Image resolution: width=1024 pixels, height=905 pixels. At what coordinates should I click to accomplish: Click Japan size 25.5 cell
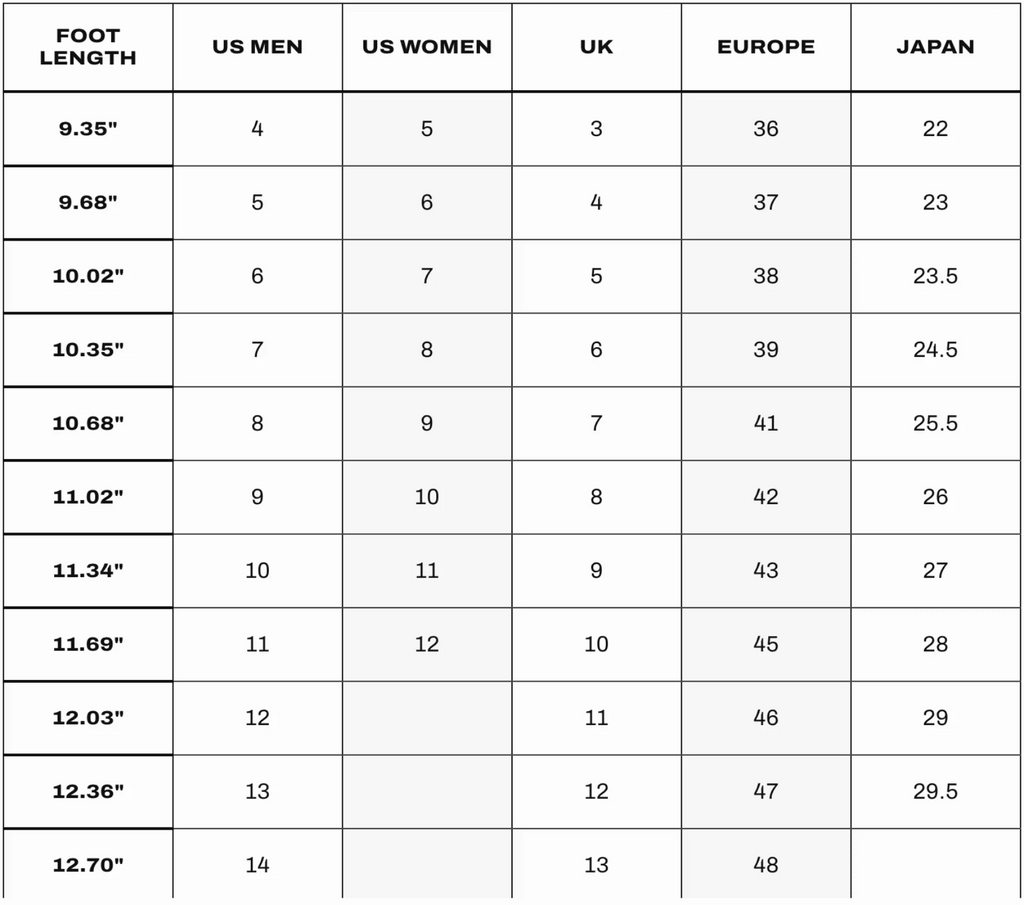935,423
